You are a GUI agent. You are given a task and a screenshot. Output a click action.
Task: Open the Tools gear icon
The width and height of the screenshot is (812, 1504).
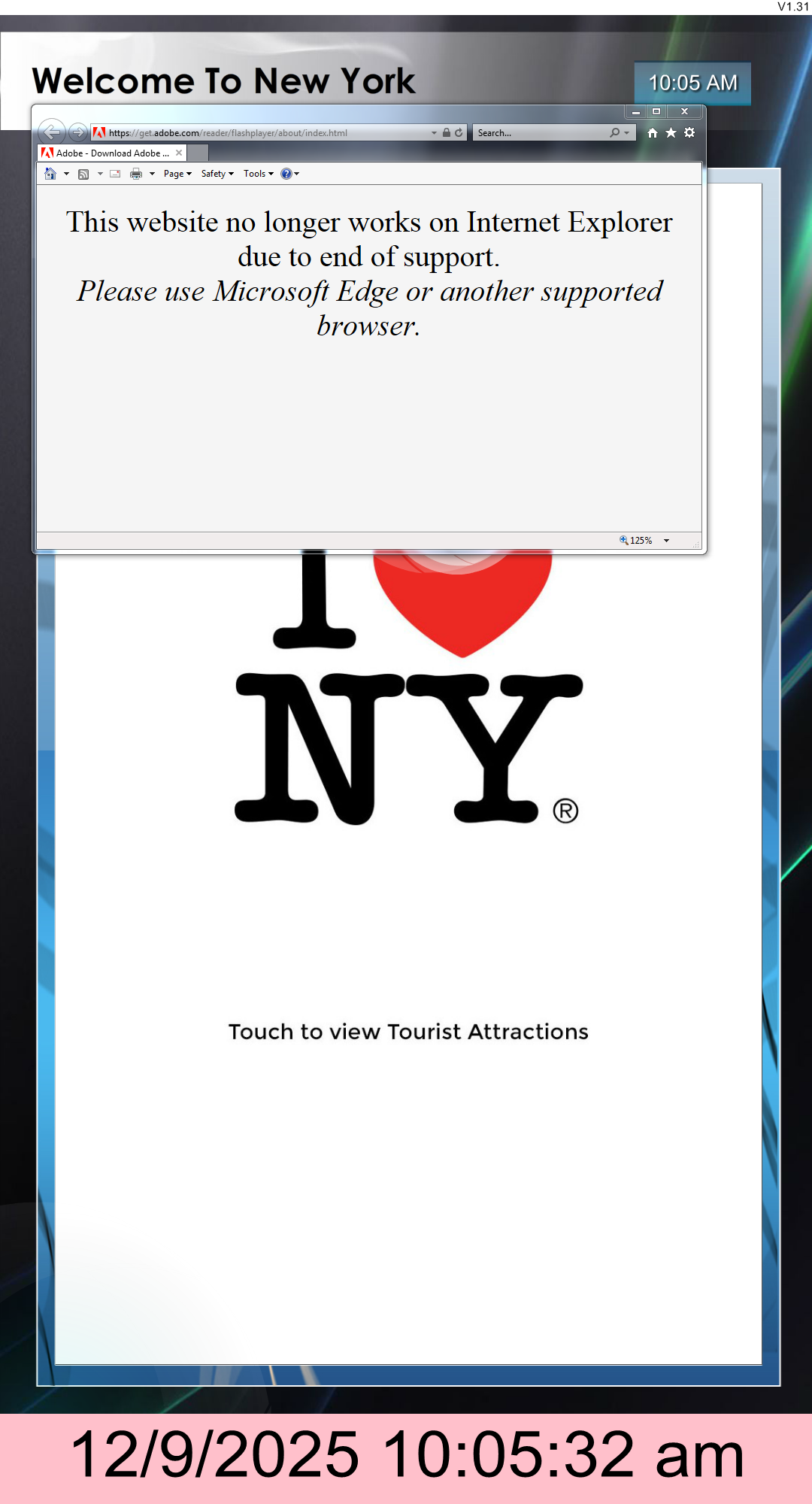[689, 133]
